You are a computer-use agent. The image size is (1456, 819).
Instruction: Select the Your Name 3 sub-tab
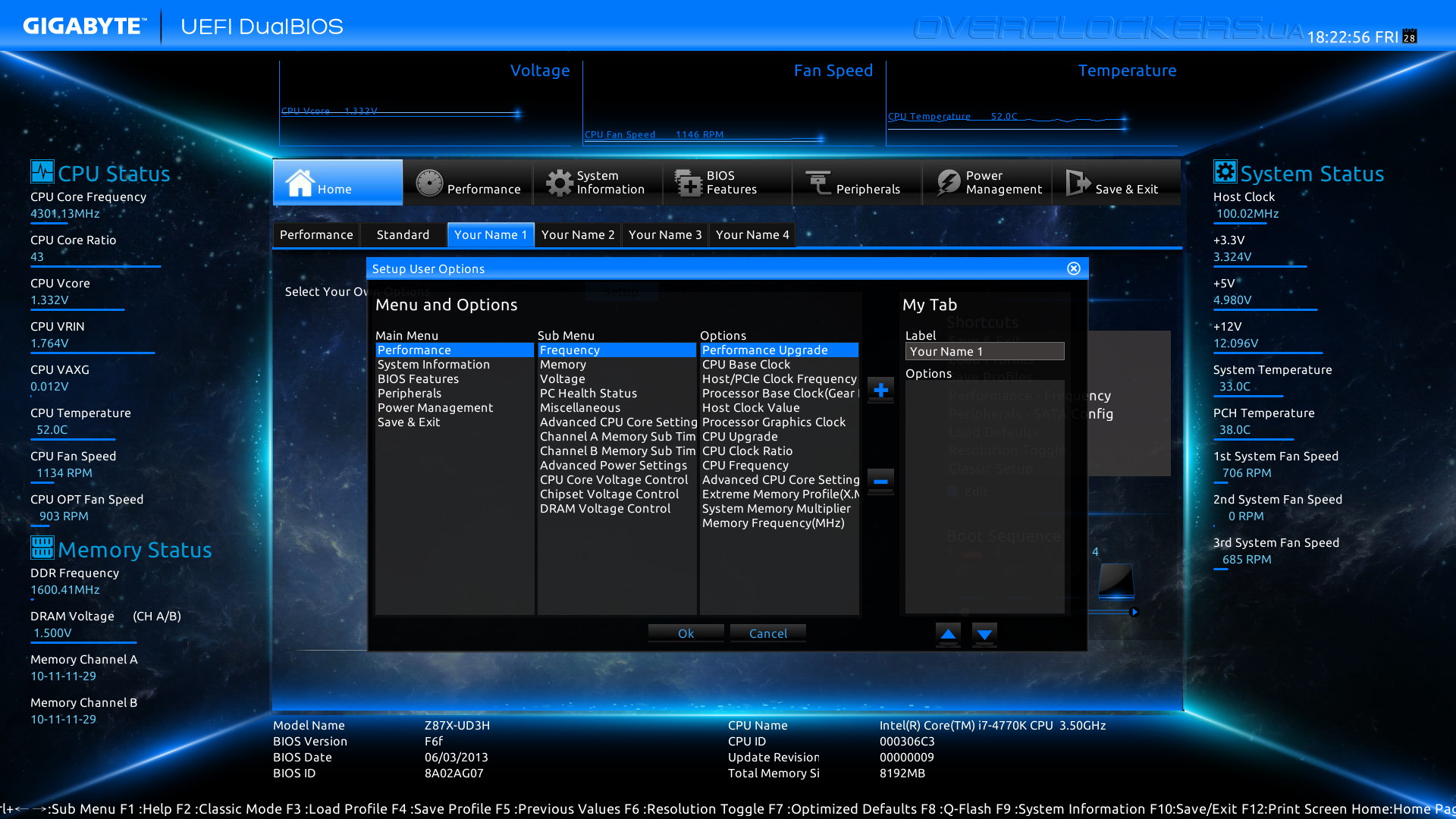[665, 234]
